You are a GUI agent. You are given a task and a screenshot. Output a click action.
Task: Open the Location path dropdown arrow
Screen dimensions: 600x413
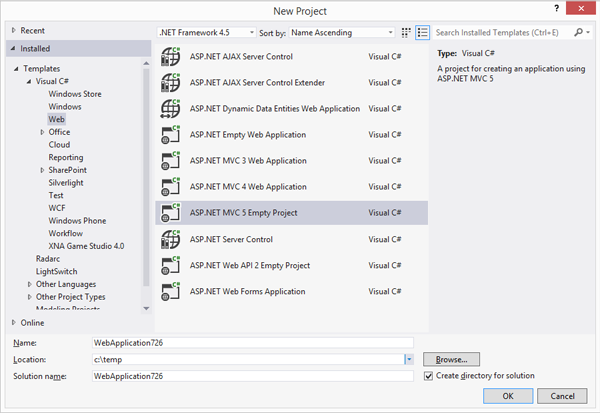[x=409, y=359]
